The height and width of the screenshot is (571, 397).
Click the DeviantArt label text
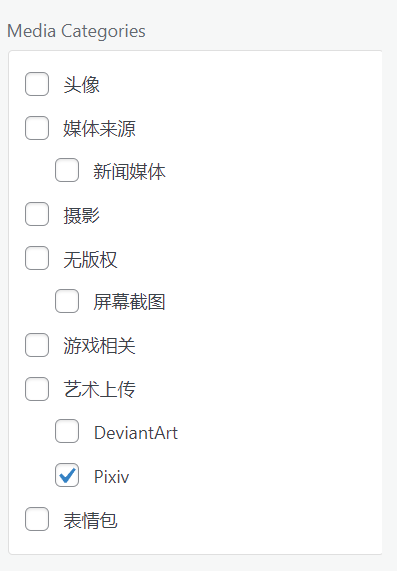pyautogui.click(x=136, y=433)
